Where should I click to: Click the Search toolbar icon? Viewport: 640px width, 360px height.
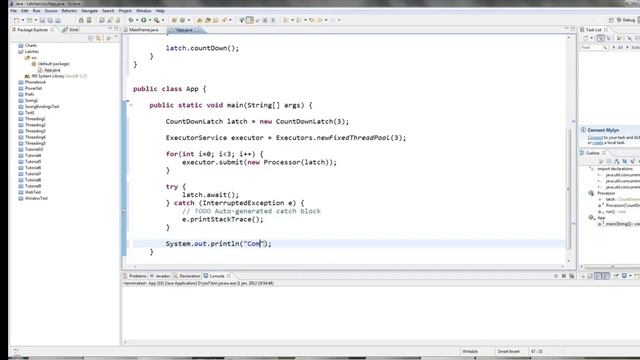coord(224,20)
